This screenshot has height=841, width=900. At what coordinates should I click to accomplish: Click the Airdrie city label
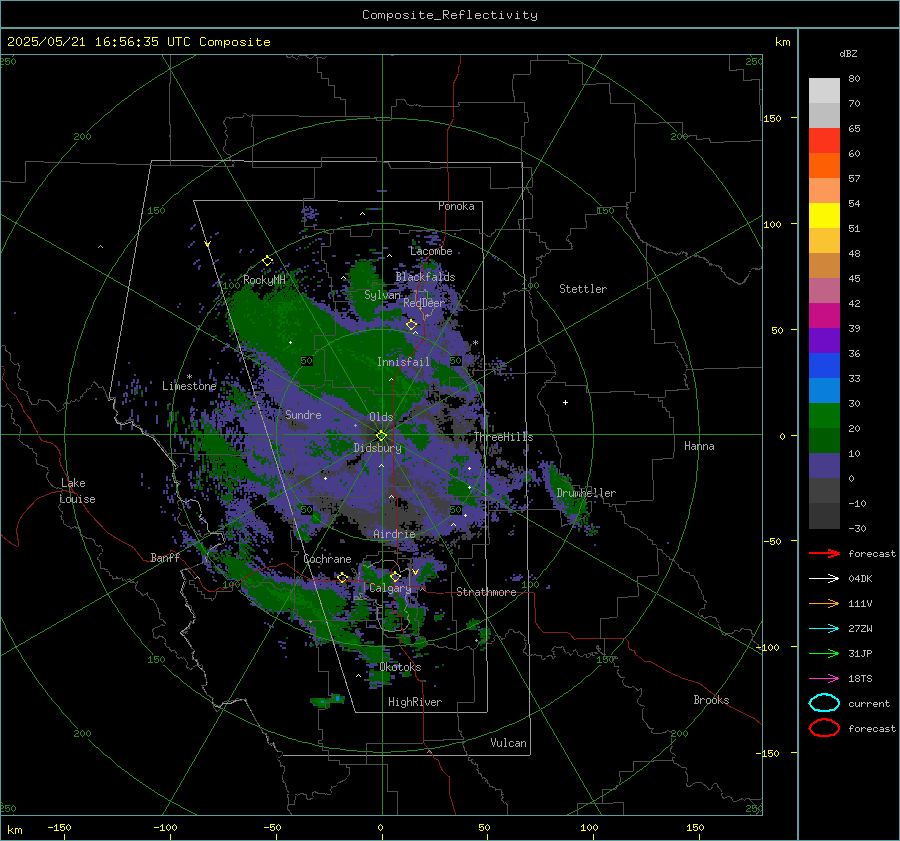[x=394, y=534]
